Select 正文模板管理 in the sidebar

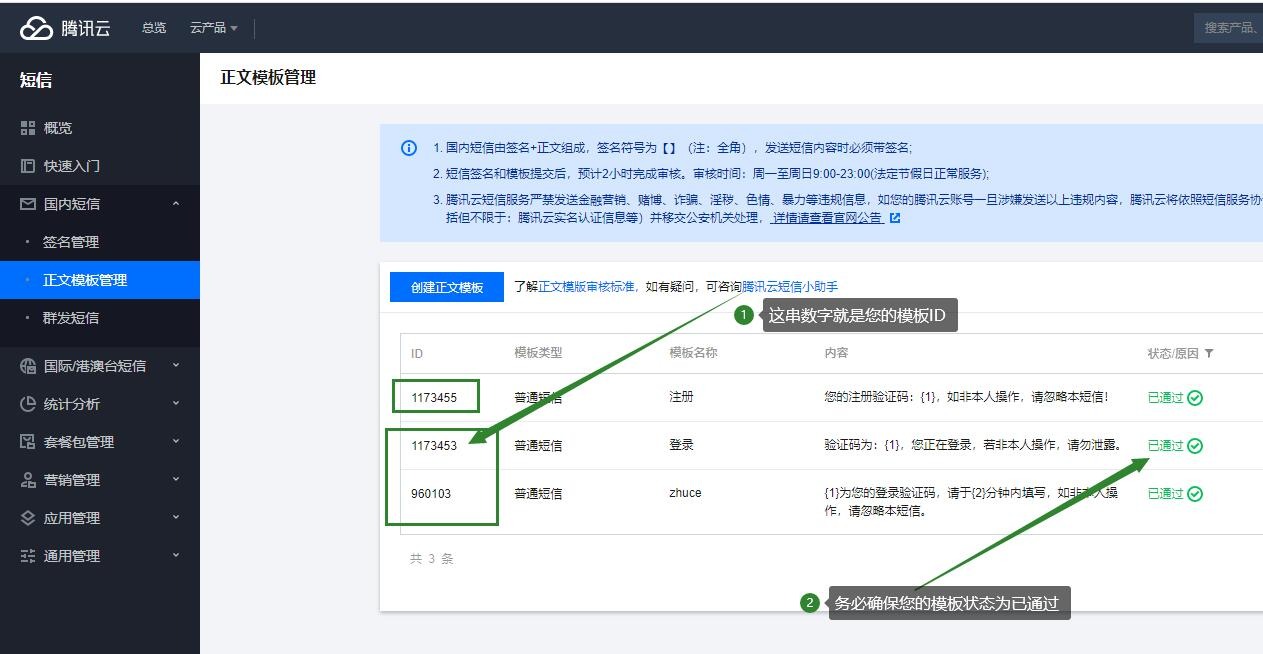pos(100,280)
